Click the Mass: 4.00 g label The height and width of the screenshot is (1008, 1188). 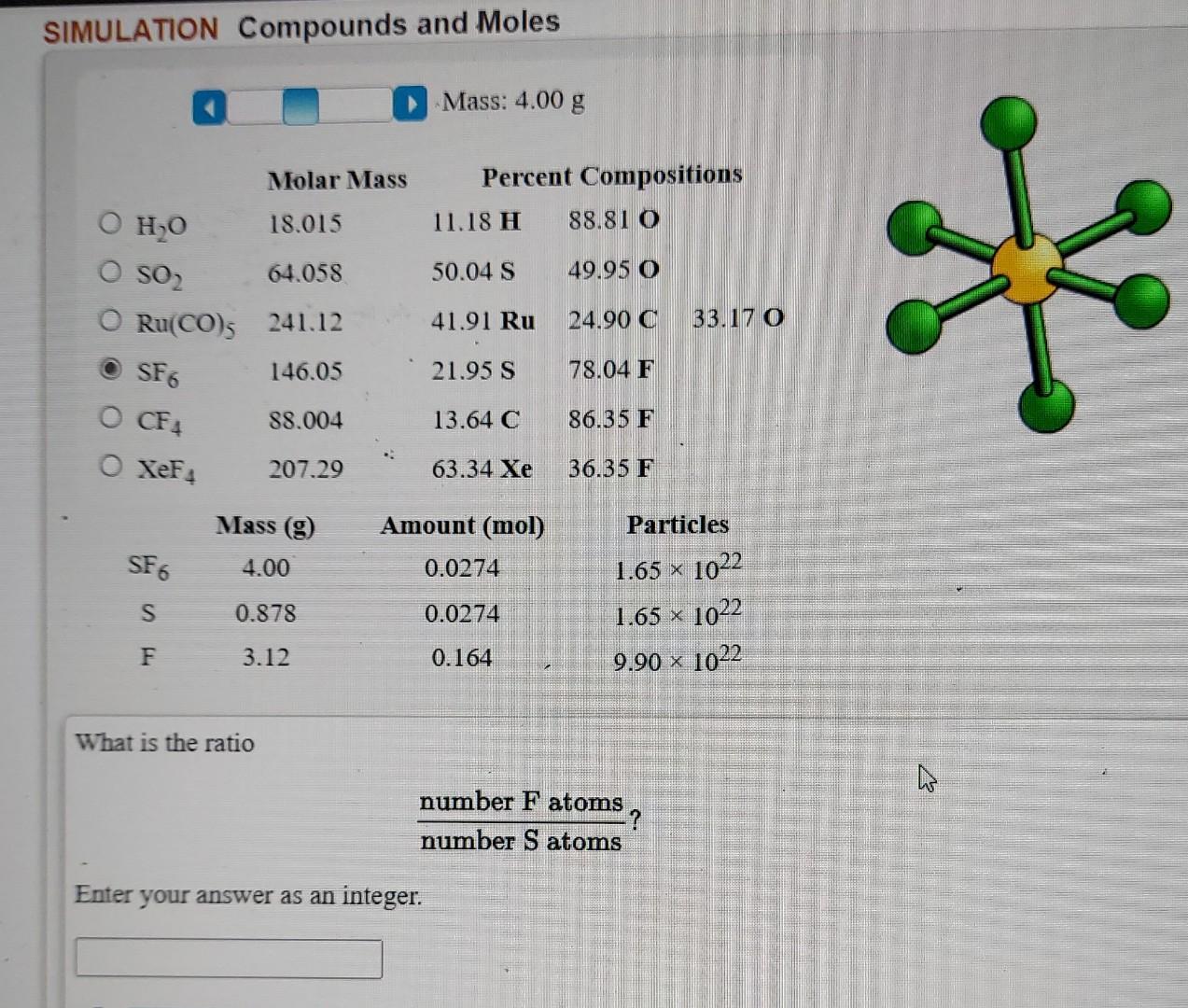(511, 103)
